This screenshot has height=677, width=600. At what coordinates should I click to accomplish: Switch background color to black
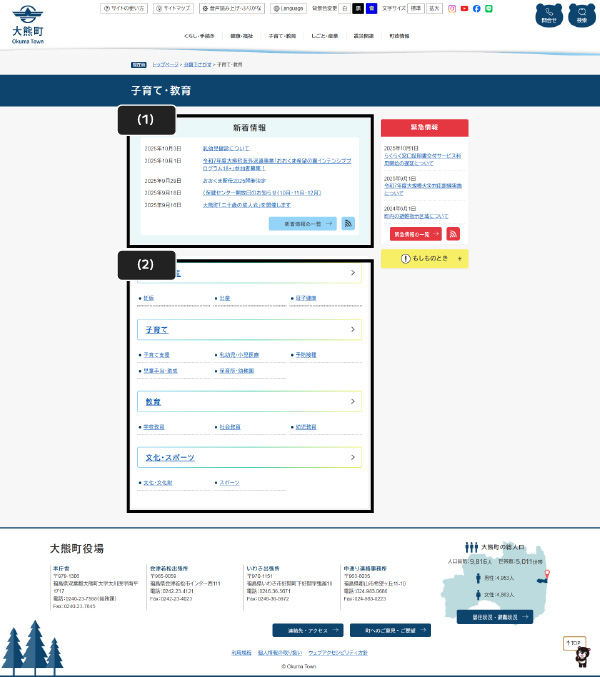357,8
